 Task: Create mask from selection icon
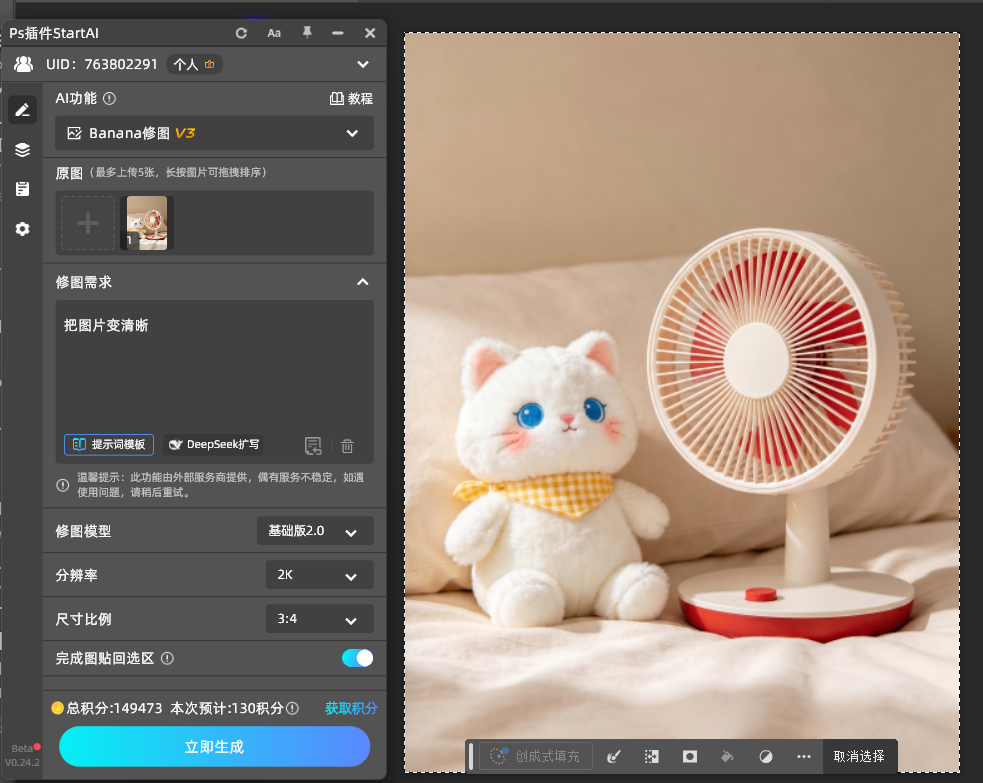[x=690, y=757]
